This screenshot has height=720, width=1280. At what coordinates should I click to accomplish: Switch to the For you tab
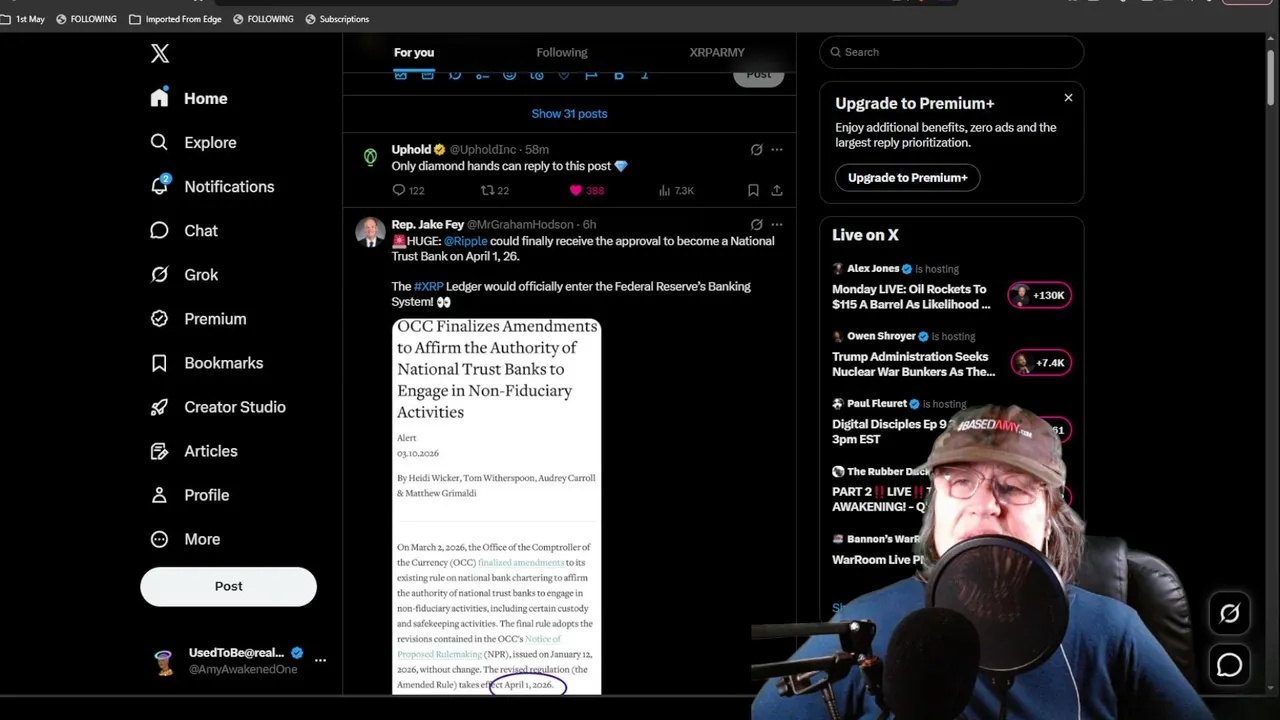coord(414,52)
